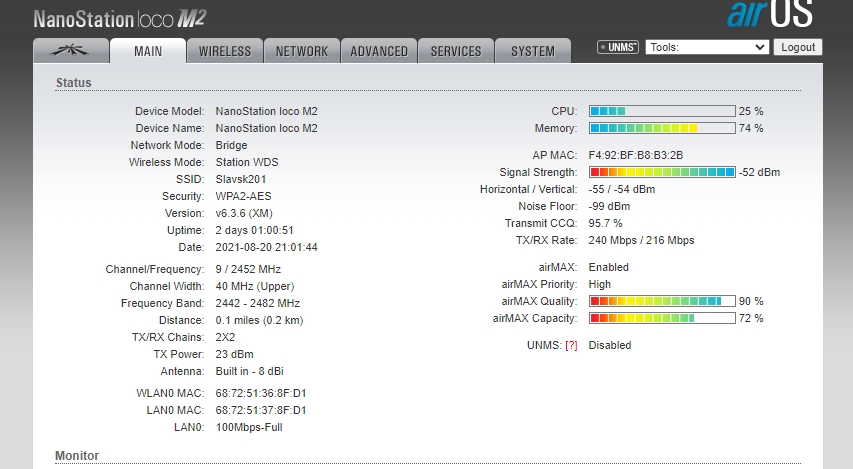
Task: Click the Frequency Band value 2442 - 2482 MHz
Action: pos(257,303)
